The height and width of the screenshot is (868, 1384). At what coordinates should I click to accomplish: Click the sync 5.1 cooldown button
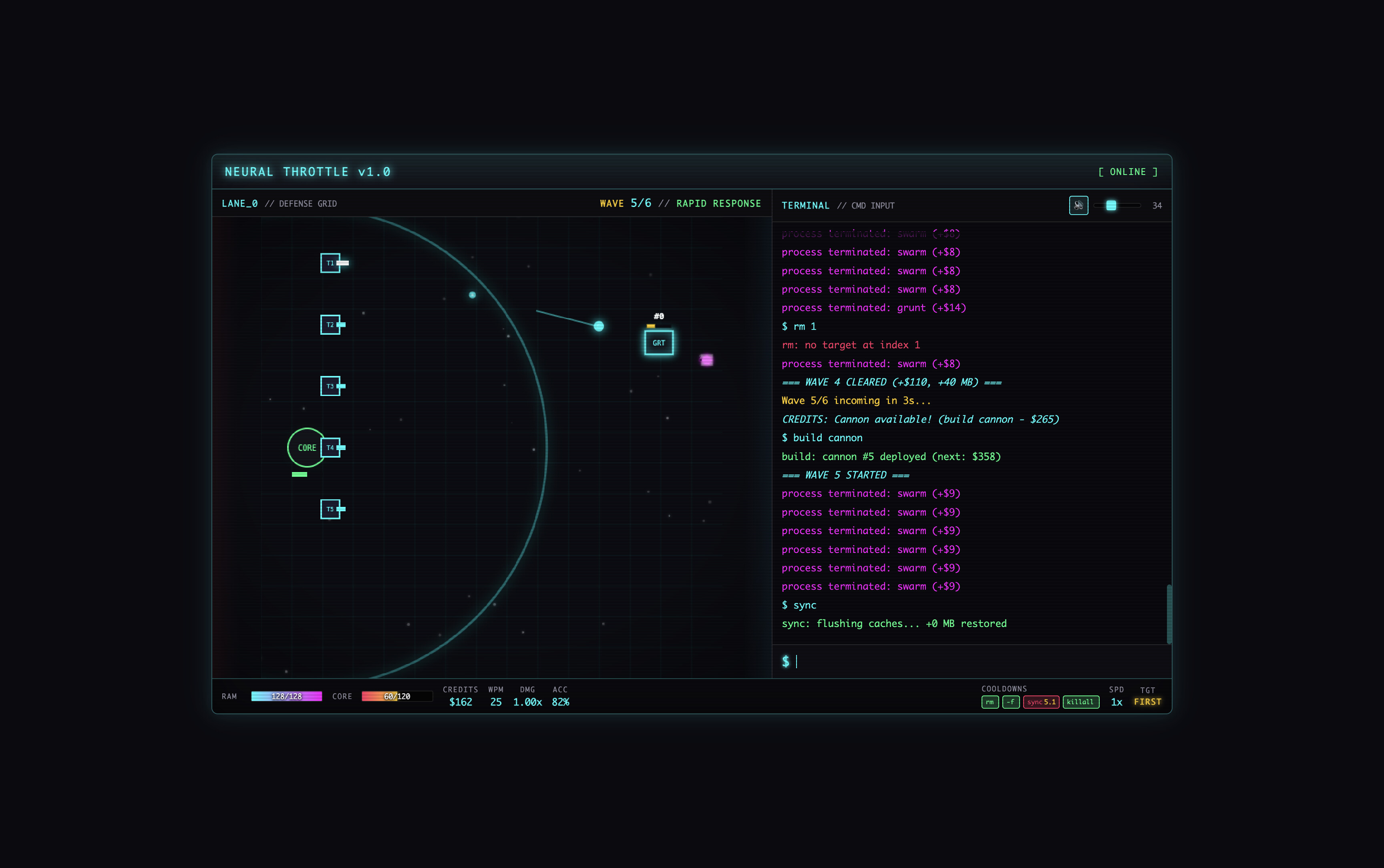pos(1042,702)
